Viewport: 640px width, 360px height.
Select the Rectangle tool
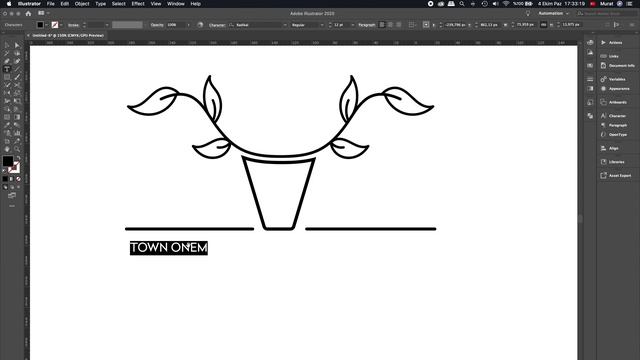coord(7,77)
